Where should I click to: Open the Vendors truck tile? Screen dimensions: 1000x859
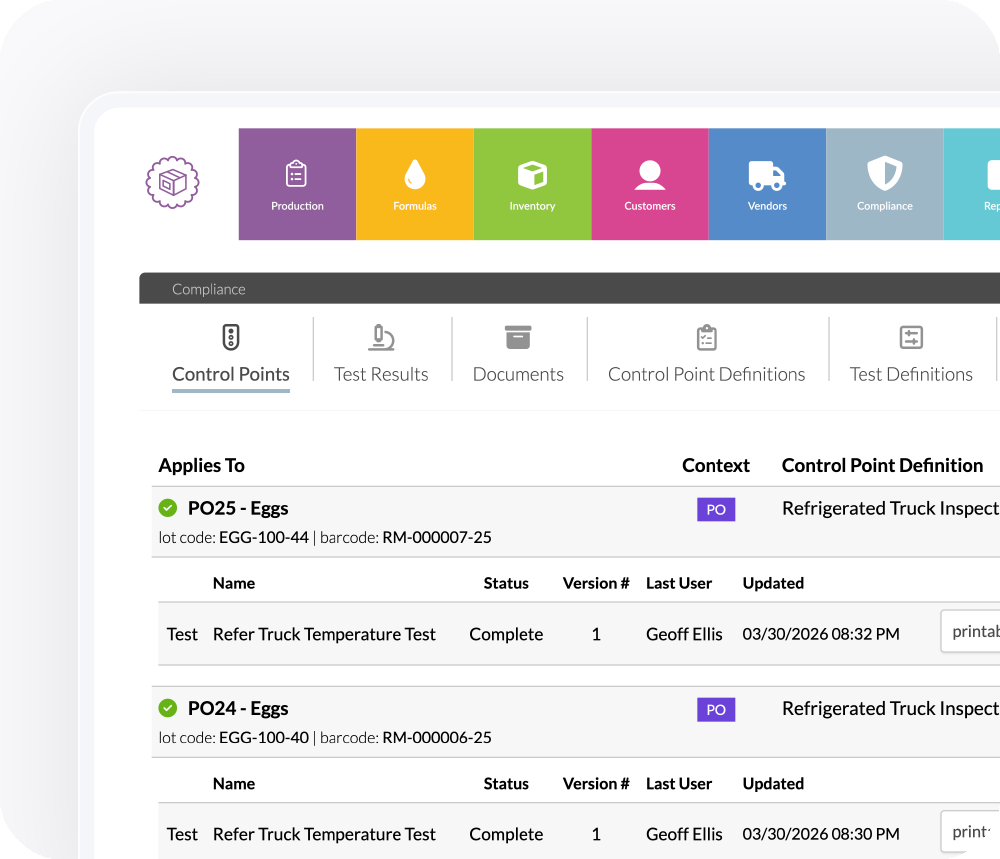pyautogui.click(x=767, y=184)
